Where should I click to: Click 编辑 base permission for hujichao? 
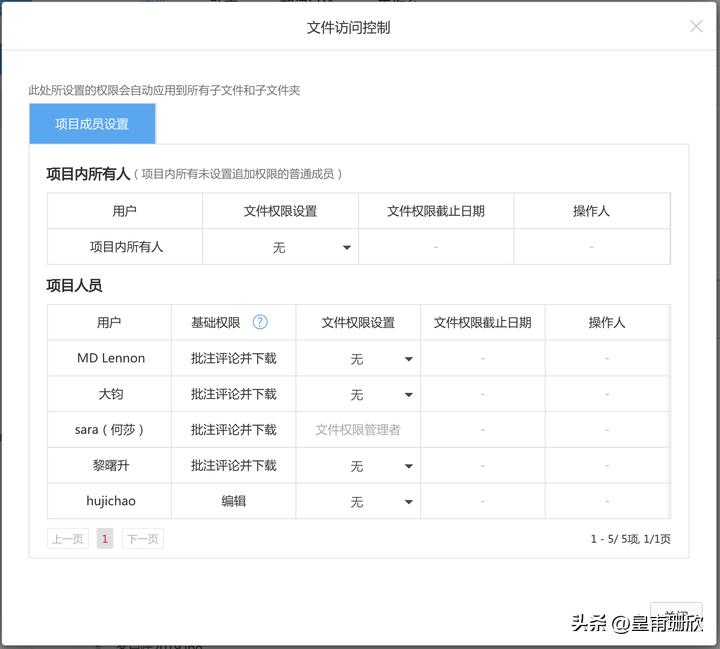pyautogui.click(x=233, y=501)
